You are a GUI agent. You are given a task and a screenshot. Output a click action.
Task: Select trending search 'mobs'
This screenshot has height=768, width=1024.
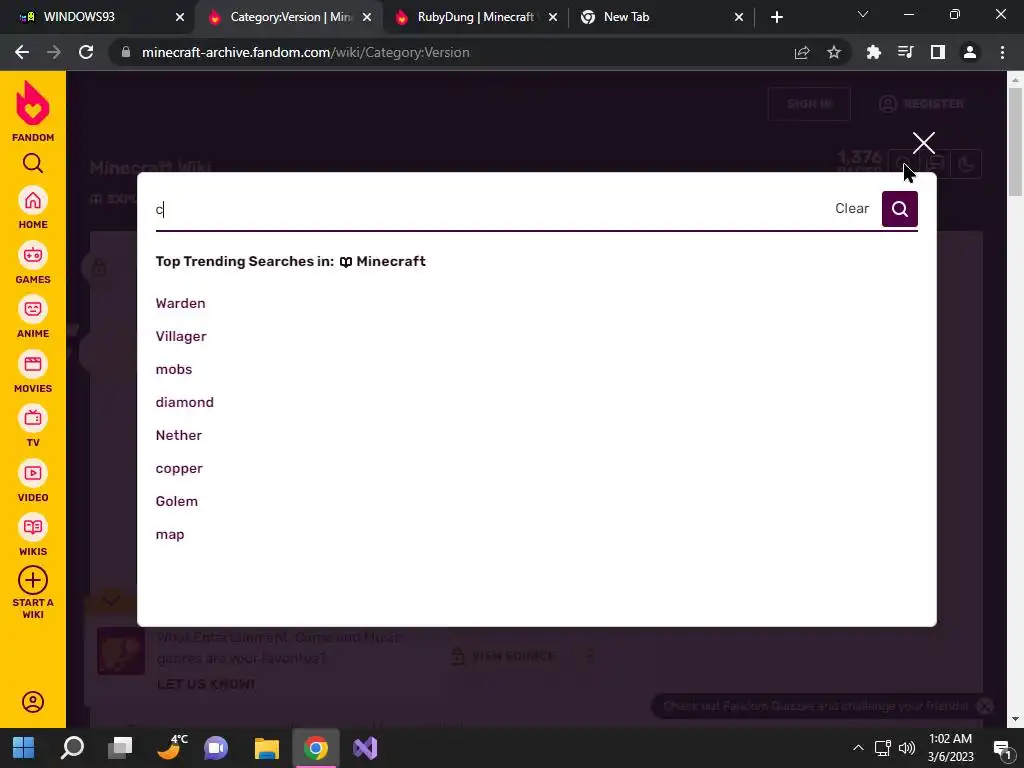174,369
